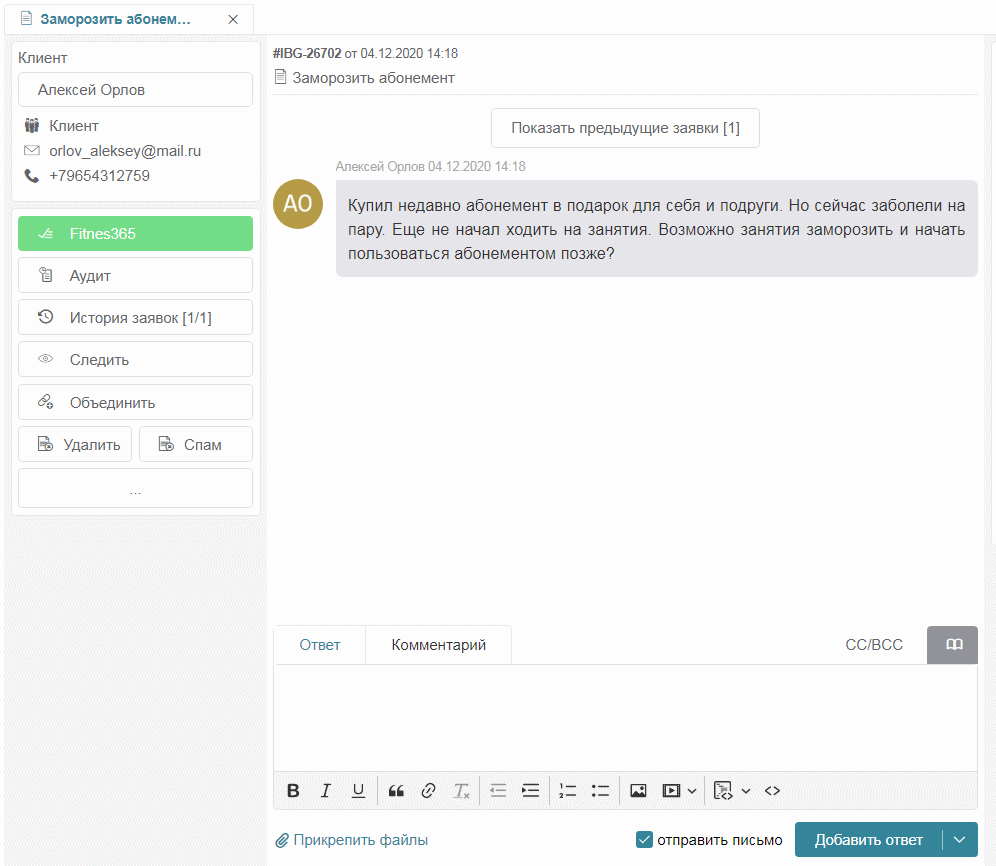Open the Аудит section

(x=135, y=275)
